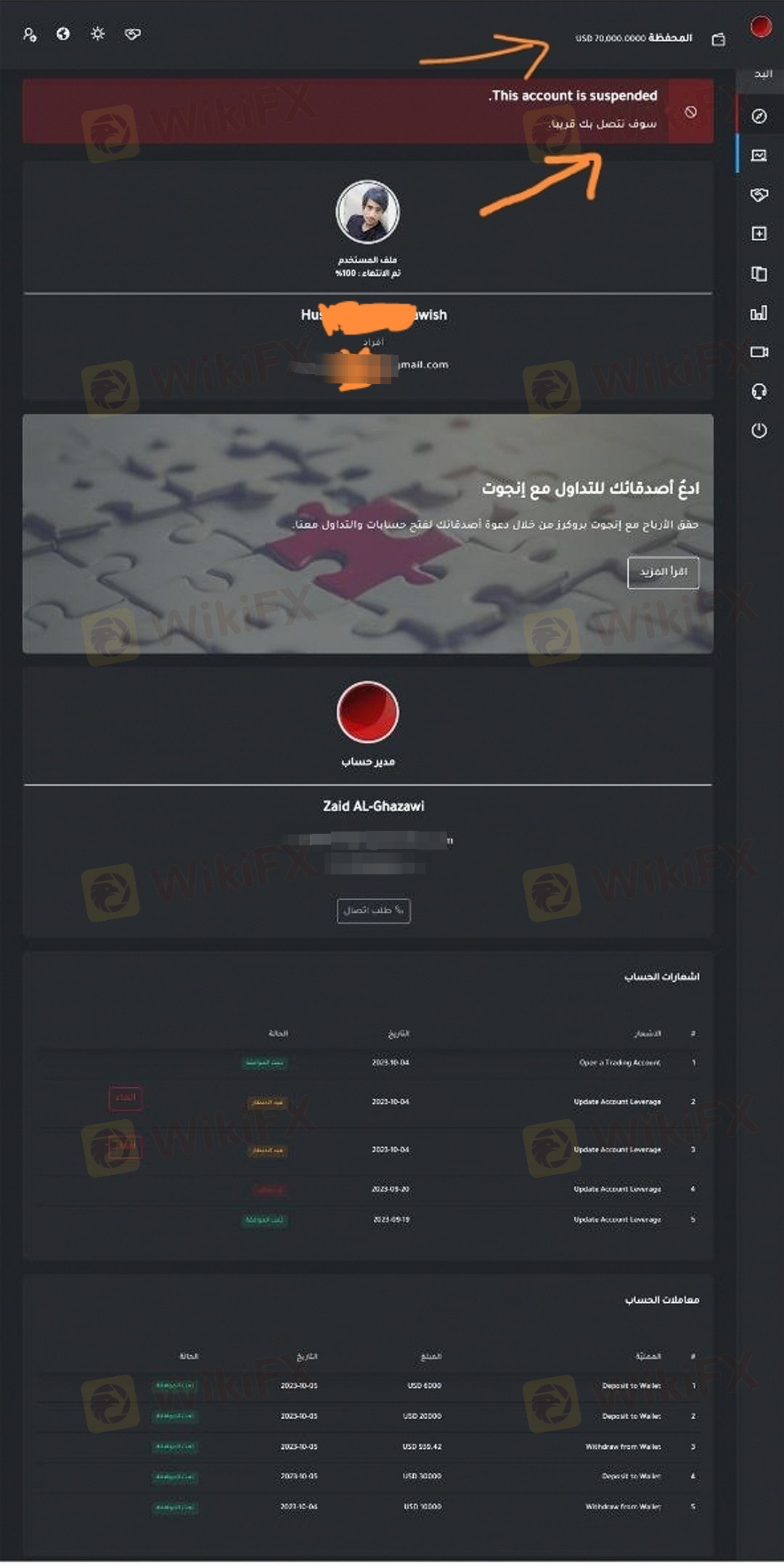
Task: Click the blocked symbol on suspended banner
Action: click(690, 112)
